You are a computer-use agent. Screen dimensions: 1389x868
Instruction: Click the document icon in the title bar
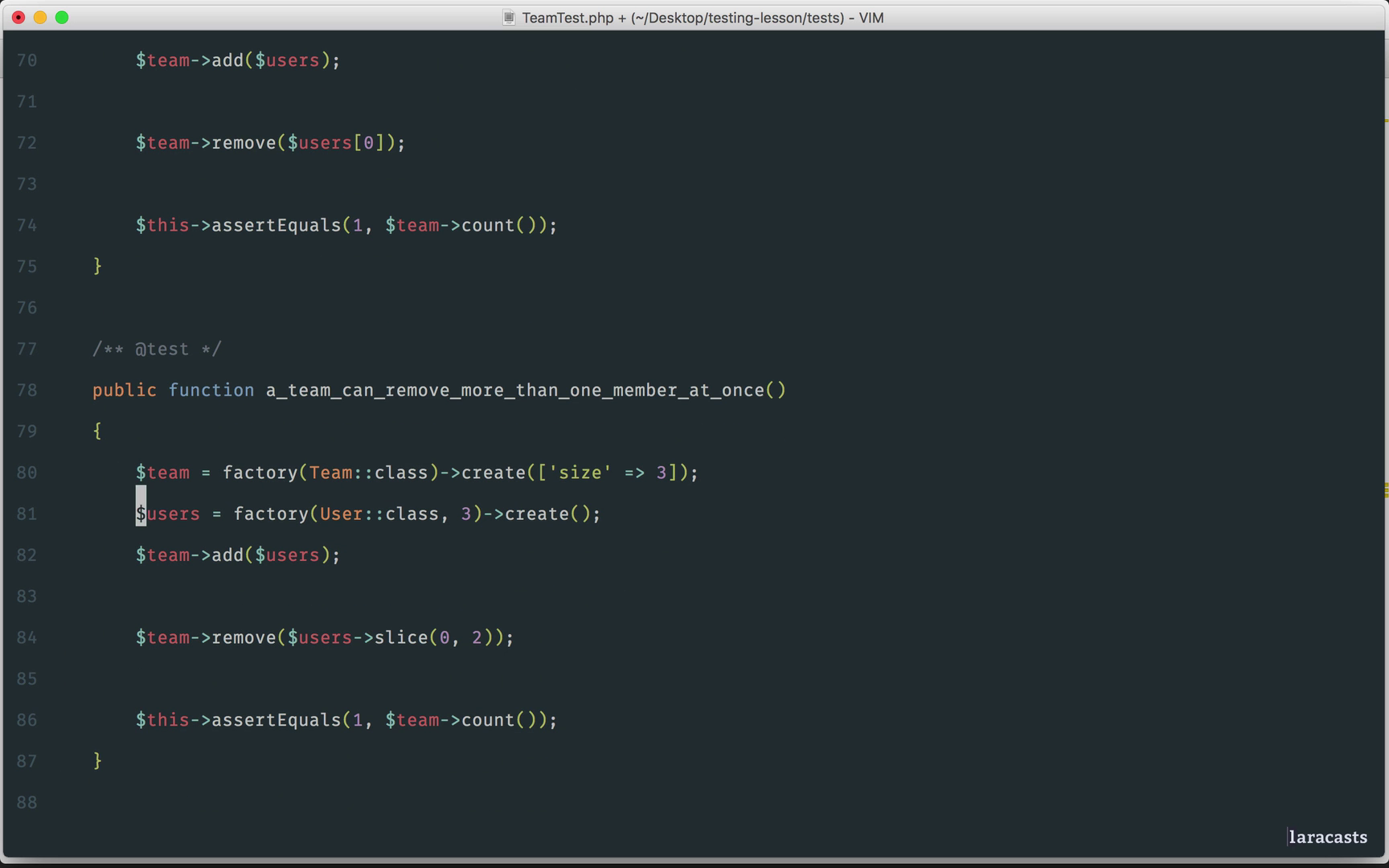click(508, 18)
